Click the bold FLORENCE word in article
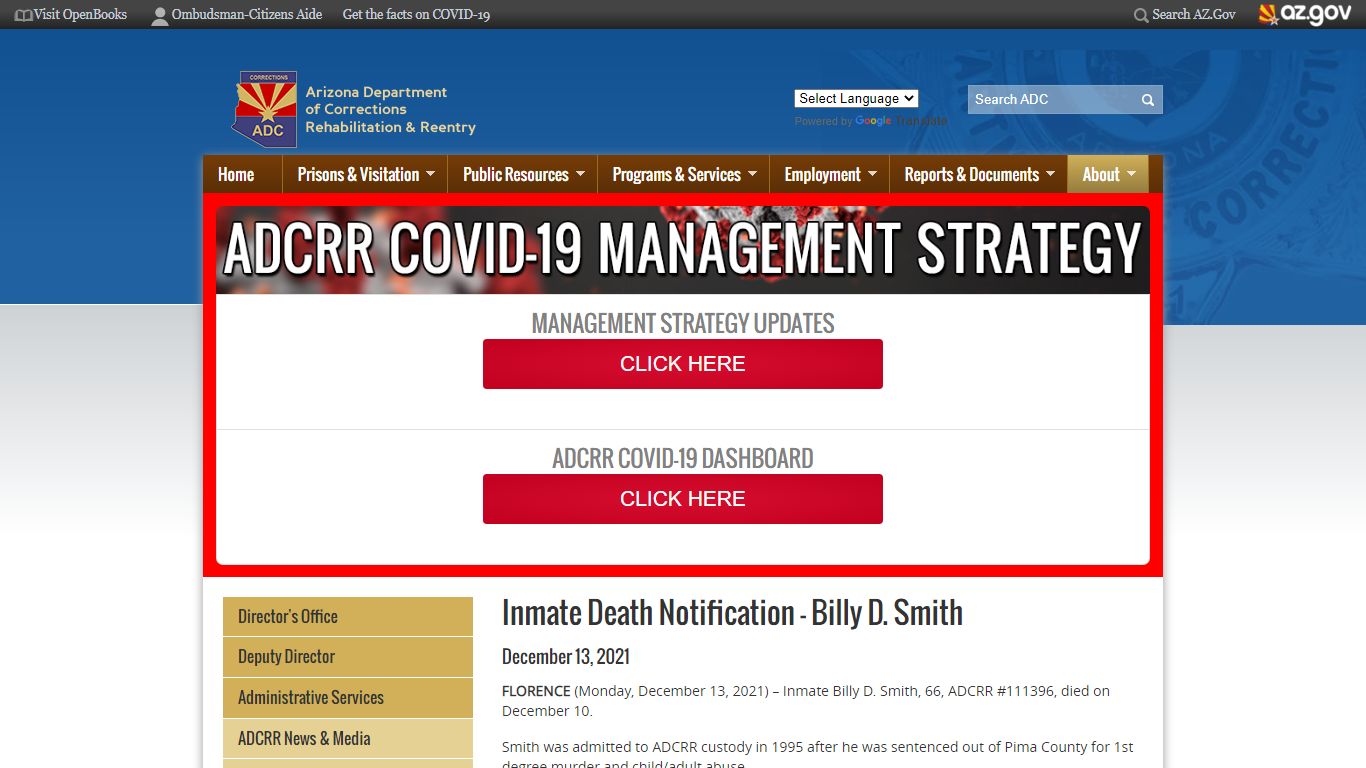This screenshot has width=1366, height=768. click(x=536, y=691)
